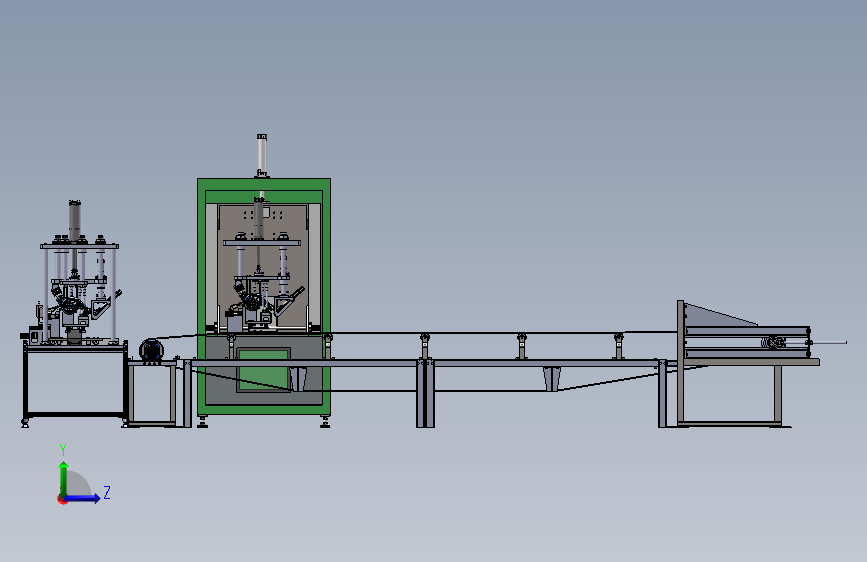
Task: Select the green door panel in the lower cabinet
Action: (264, 370)
